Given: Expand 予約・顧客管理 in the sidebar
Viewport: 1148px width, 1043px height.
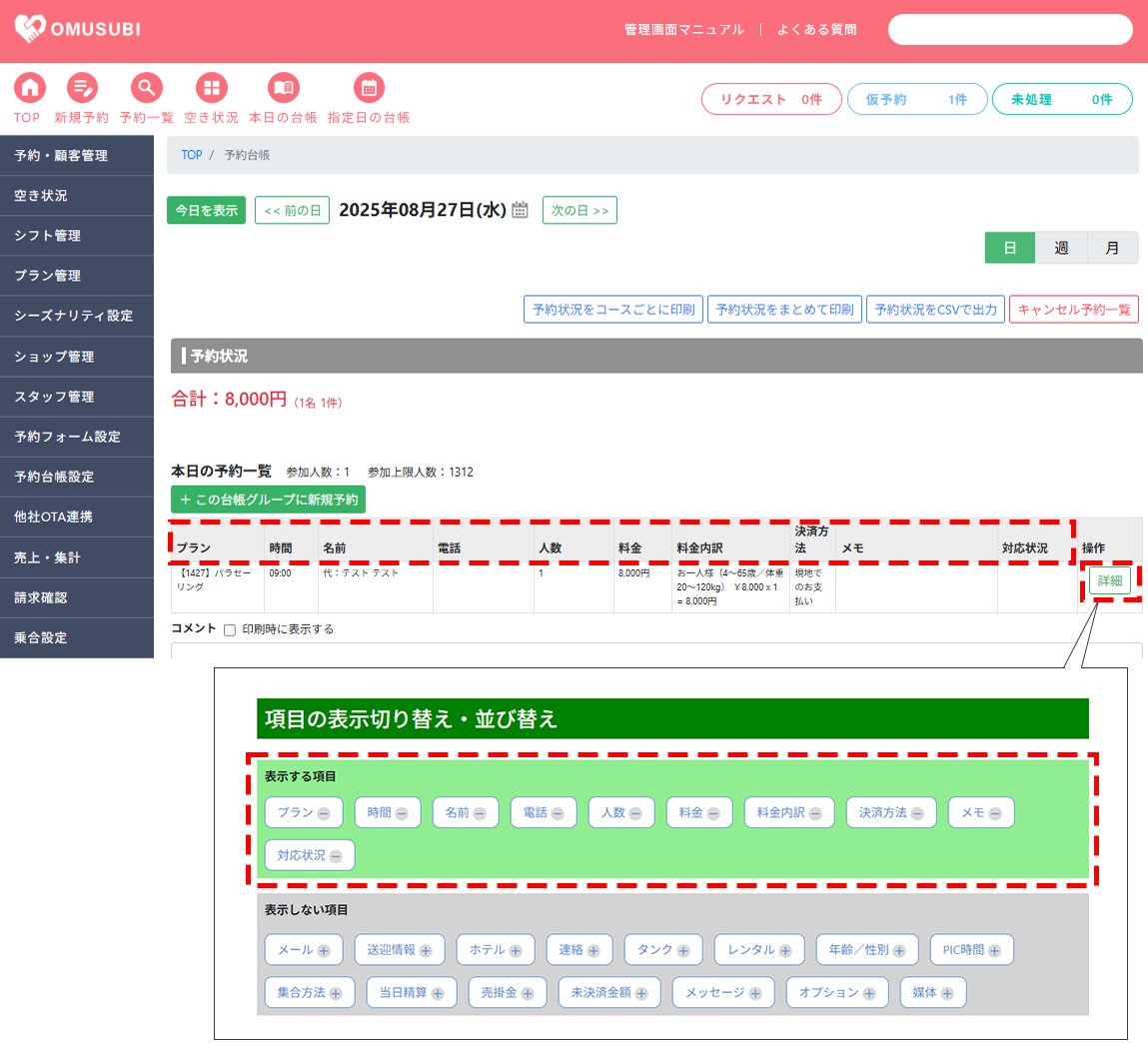Looking at the screenshot, I should (77, 156).
